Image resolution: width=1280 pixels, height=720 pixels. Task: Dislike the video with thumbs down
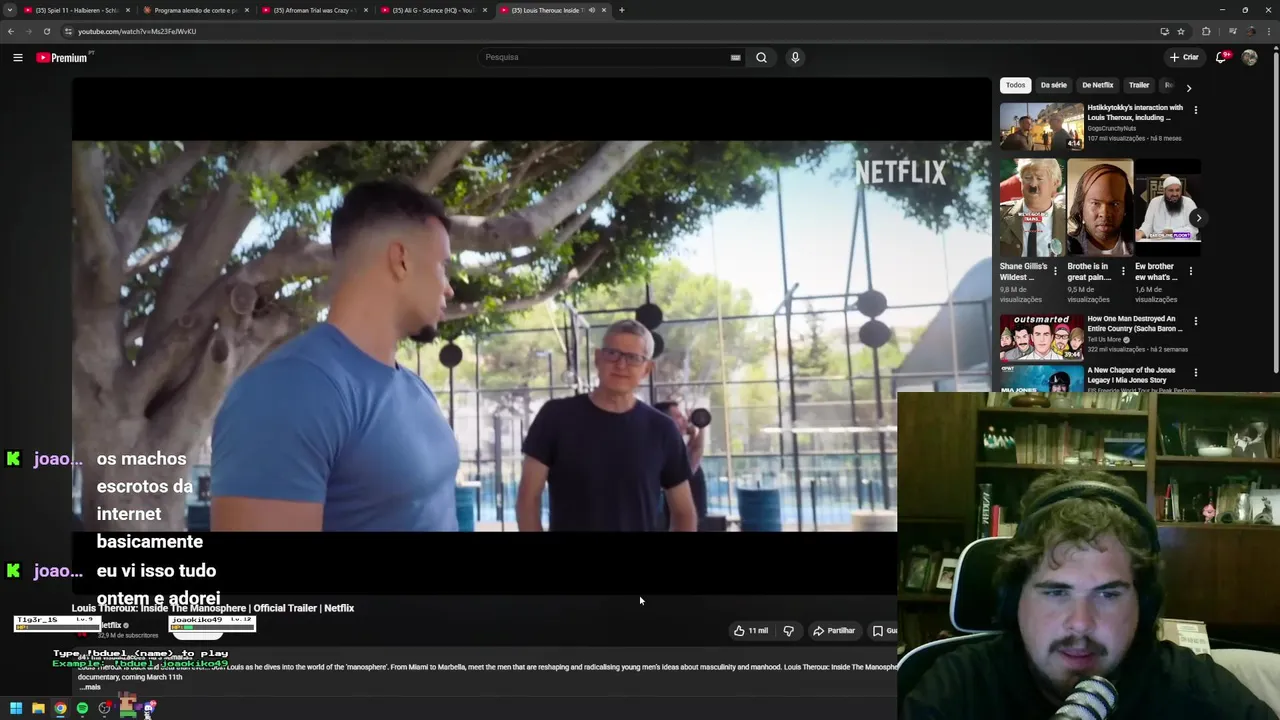click(x=788, y=631)
